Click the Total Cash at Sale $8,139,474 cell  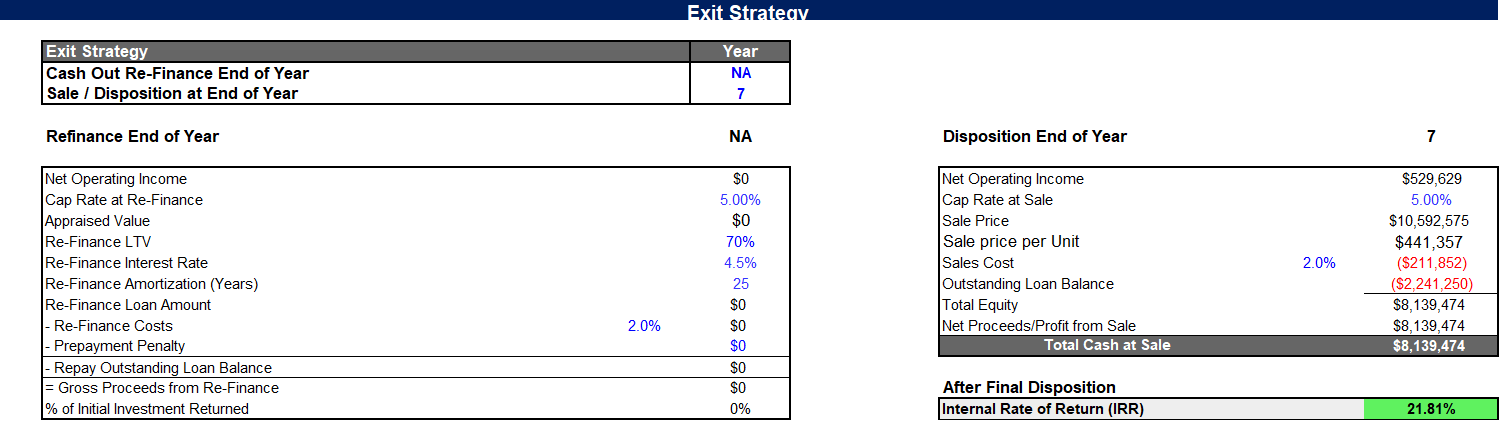[x=1431, y=346]
